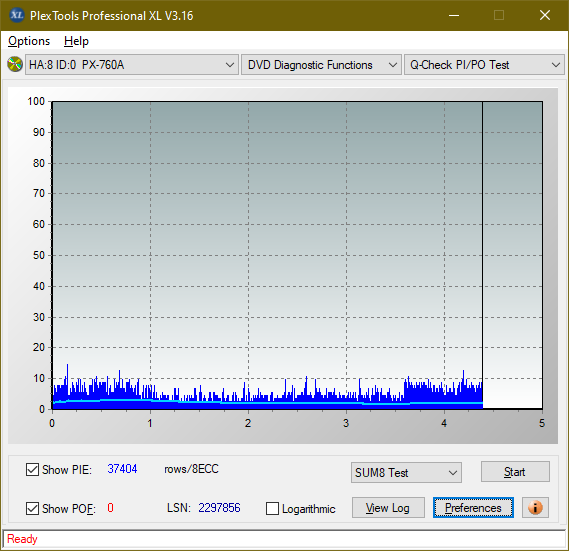The height and width of the screenshot is (551, 569).
Task: Click the View Log button
Action: 388,508
